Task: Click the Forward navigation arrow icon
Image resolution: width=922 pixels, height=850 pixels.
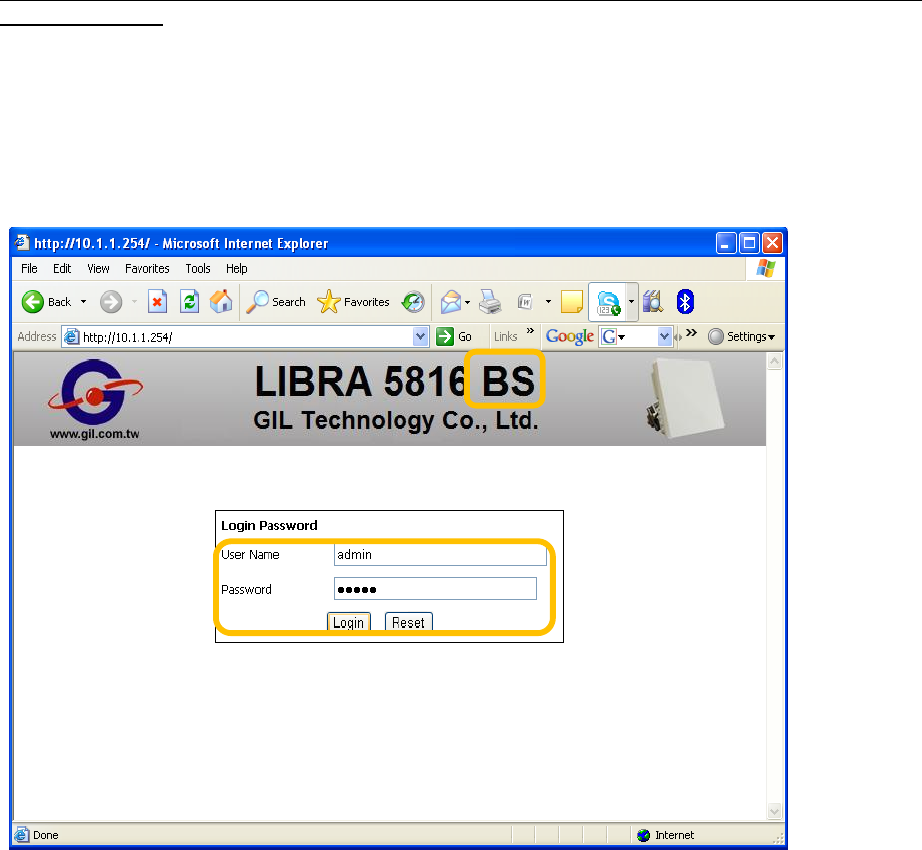Action: tap(111, 302)
